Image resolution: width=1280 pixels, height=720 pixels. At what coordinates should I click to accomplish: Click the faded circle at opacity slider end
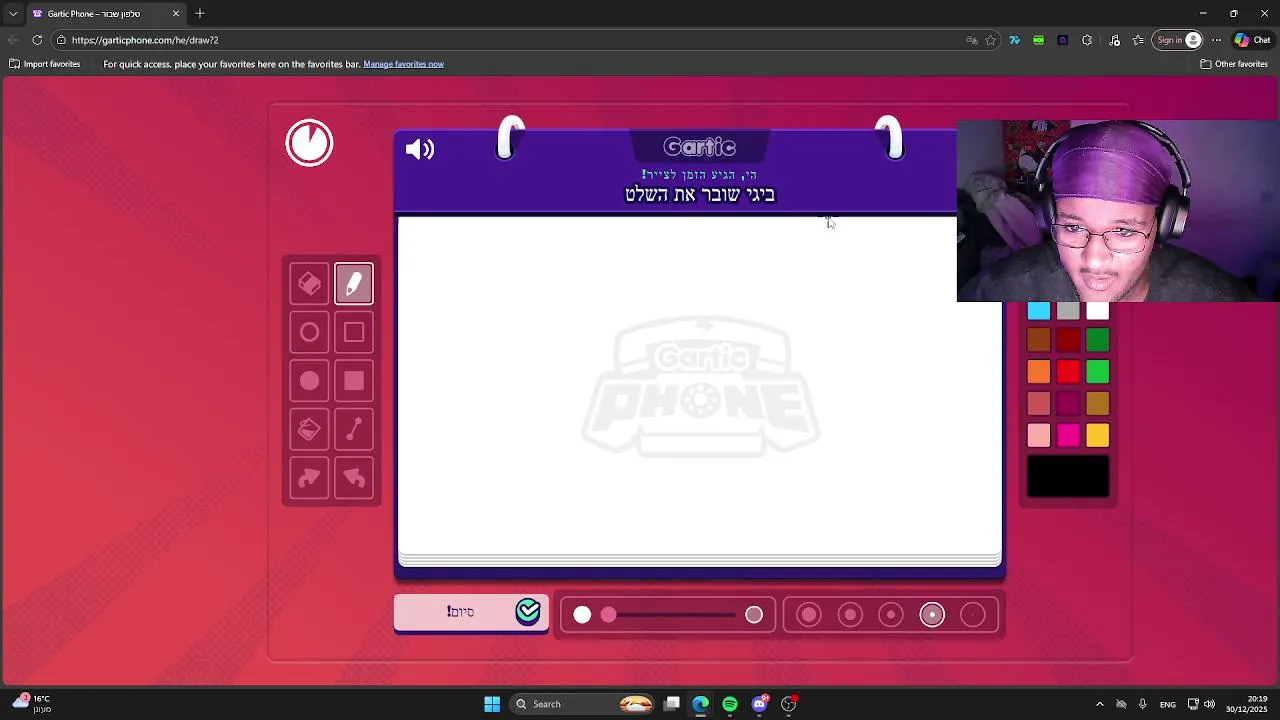pyautogui.click(x=754, y=615)
